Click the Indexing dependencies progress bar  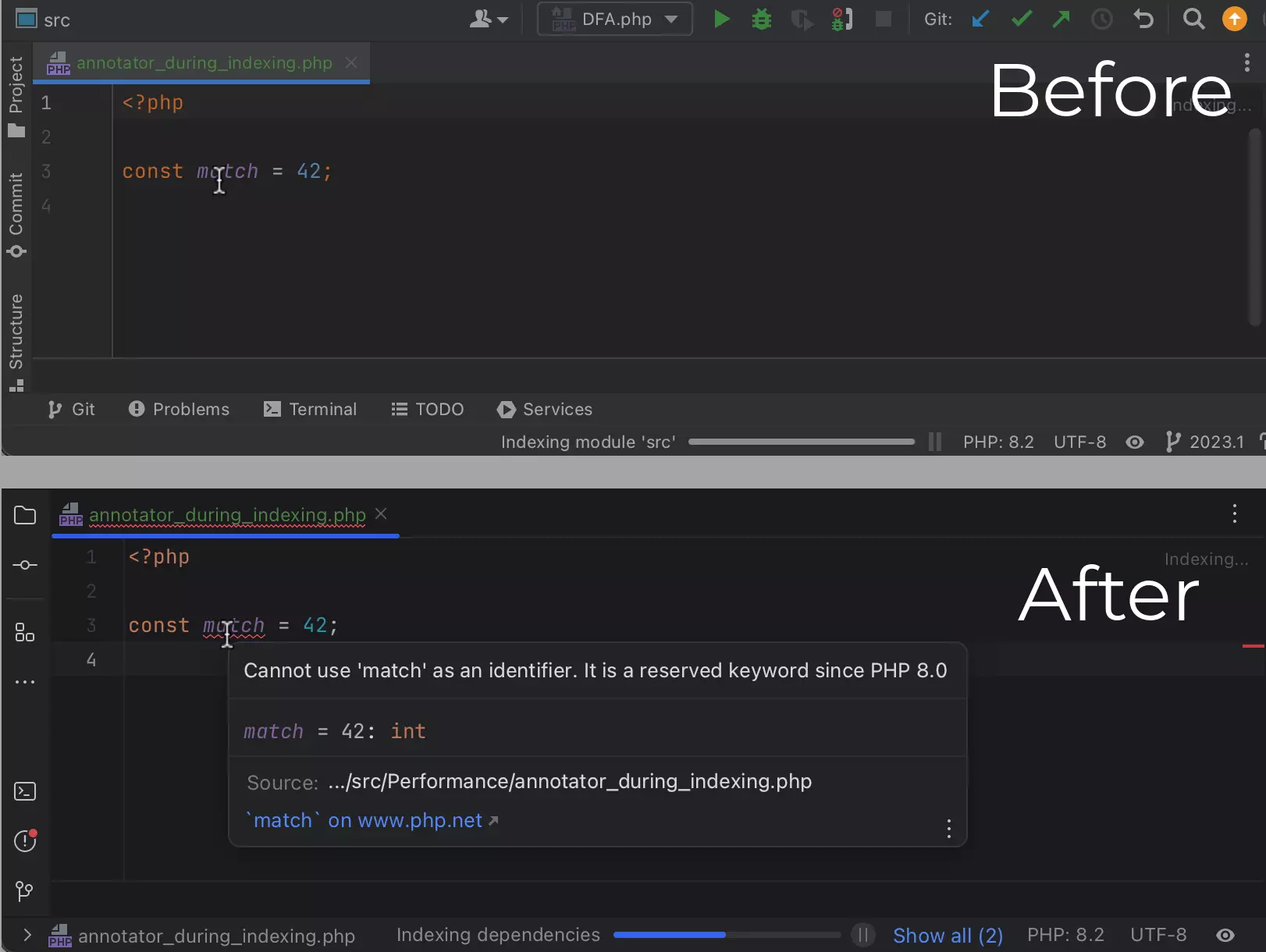726,935
